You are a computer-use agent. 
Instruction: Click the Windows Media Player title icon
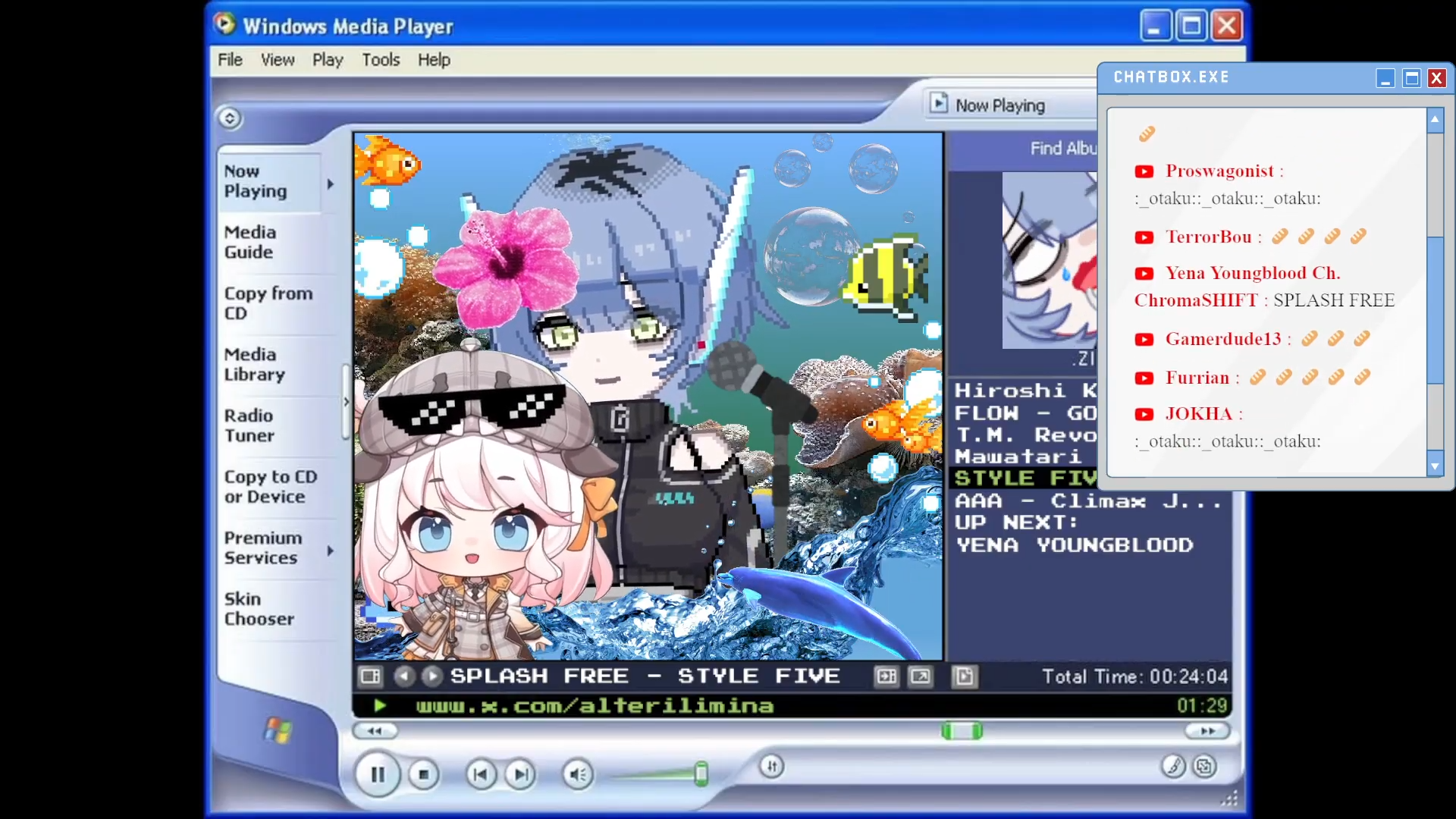tap(224, 24)
